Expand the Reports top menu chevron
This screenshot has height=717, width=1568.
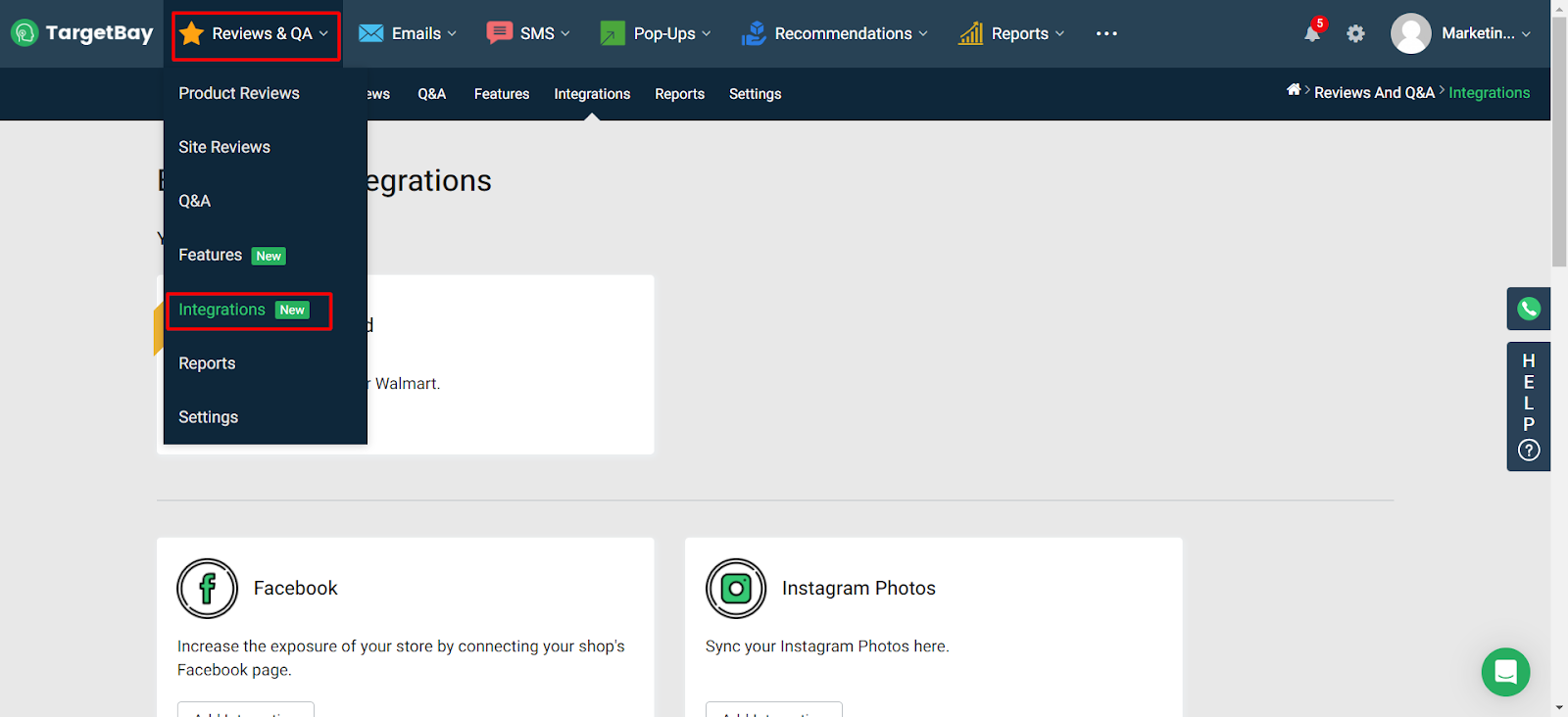[x=1059, y=33]
